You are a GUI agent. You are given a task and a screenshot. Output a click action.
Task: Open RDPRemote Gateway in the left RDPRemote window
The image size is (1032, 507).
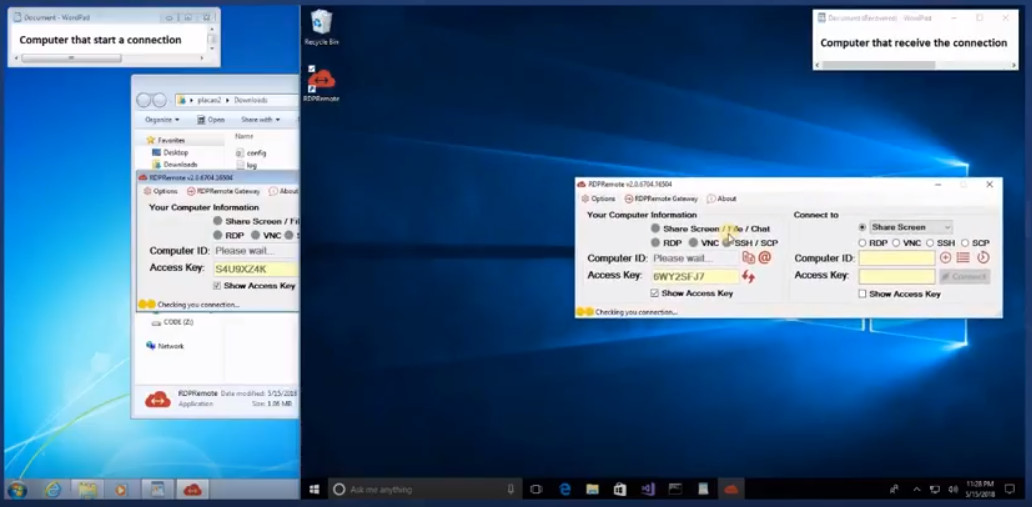pos(223,191)
